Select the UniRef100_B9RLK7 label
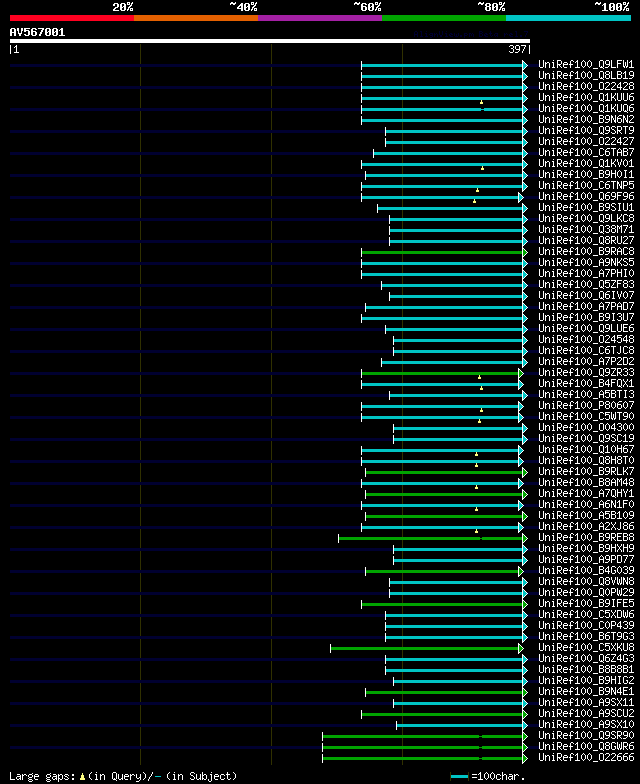The height and width of the screenshot is (784, 640). 586,472
